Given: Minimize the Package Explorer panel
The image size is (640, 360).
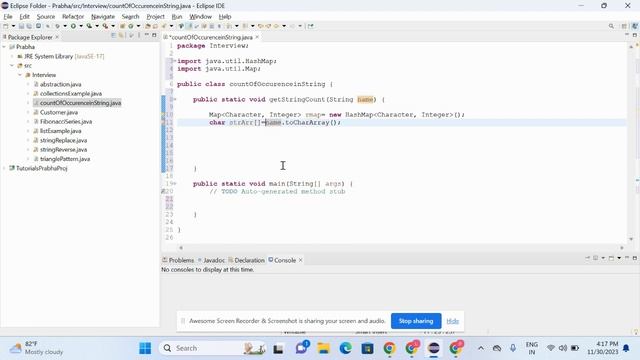Looking at the screenshot, I should click(x=147, y=36).
